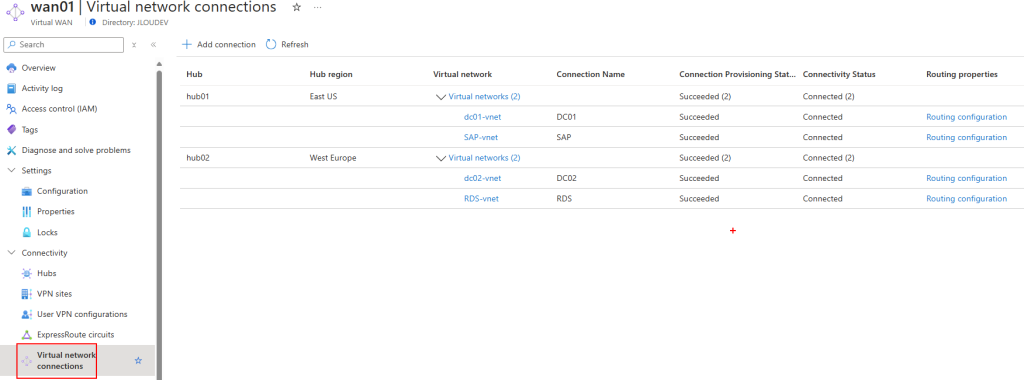The image size is (1024, 380).
Task: Click the Locks padlock icon
Action: (x=27, y=232)
